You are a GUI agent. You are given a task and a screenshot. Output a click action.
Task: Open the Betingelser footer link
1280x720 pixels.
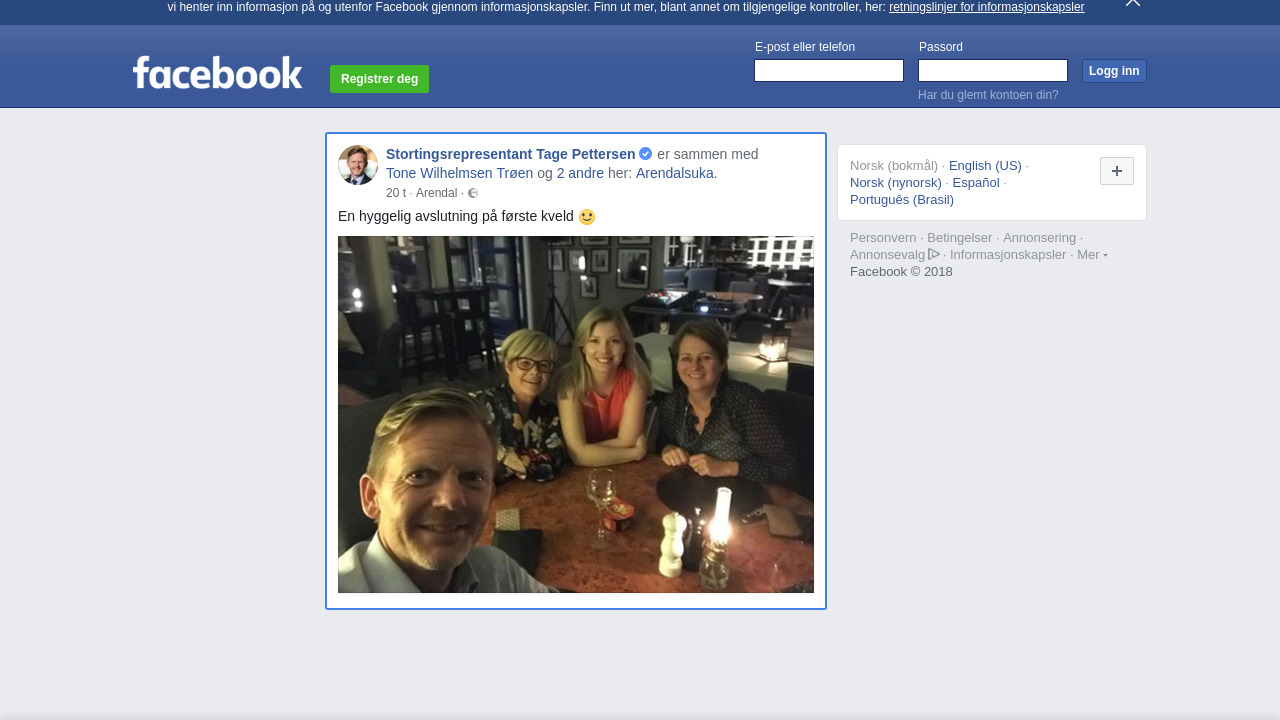coord(960,238)
